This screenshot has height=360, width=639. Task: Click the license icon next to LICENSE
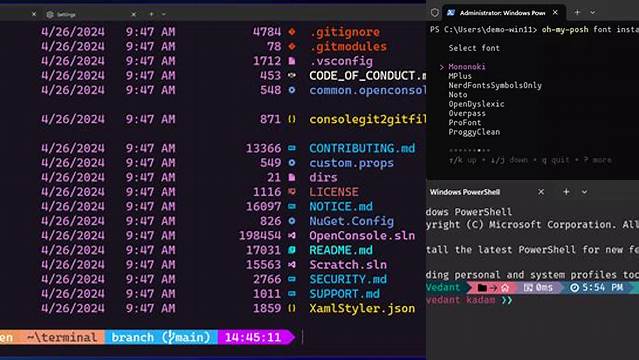(x=292, y=192)
